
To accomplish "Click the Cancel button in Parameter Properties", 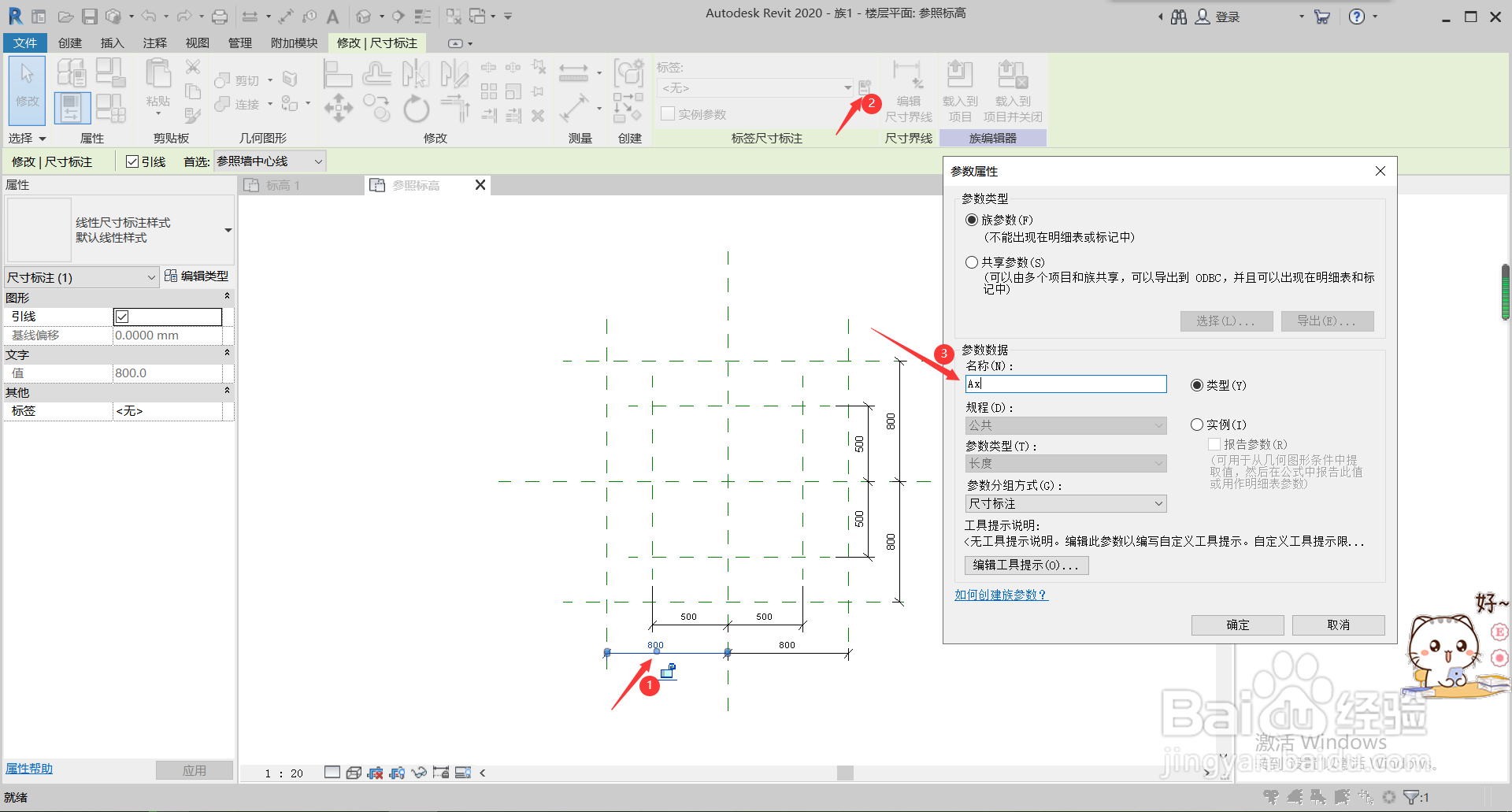I will (x=1338, y=625).
